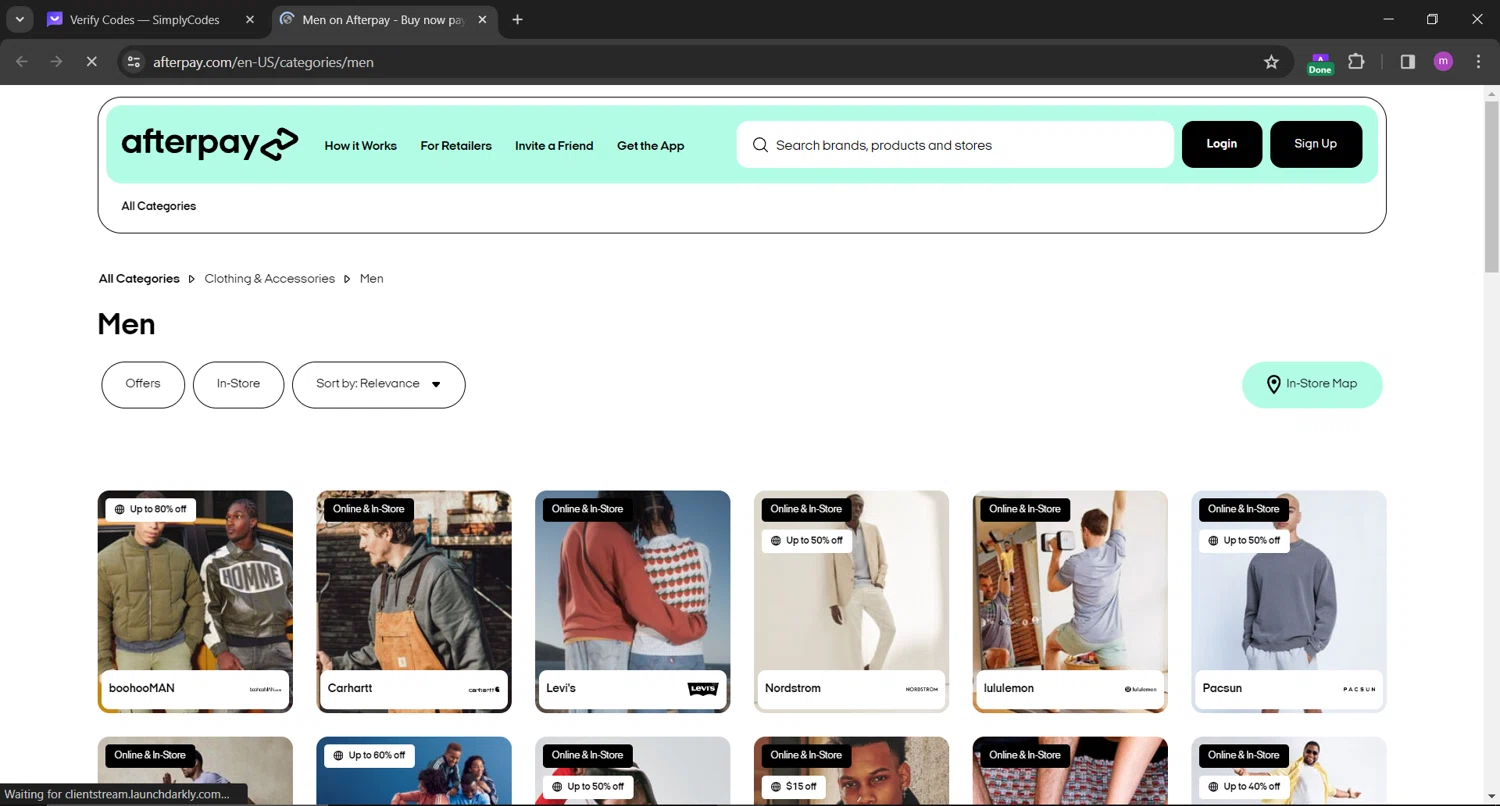Toggle the In-Store filter

(x=238, y=385)
